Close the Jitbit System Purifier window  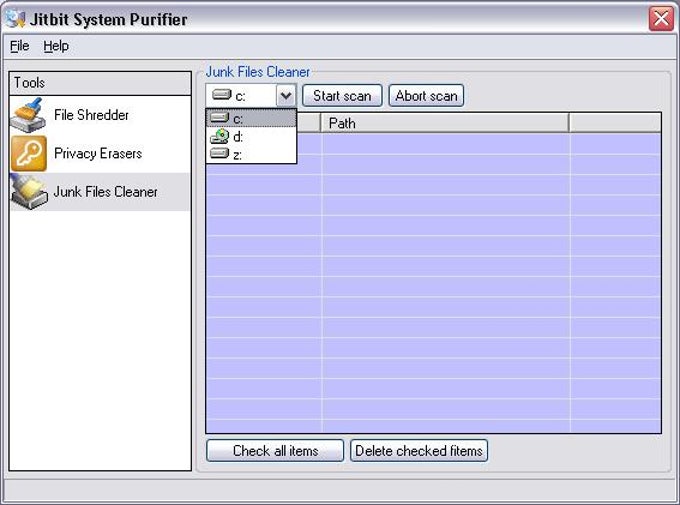pyautogui.click(x=661, y=19)
